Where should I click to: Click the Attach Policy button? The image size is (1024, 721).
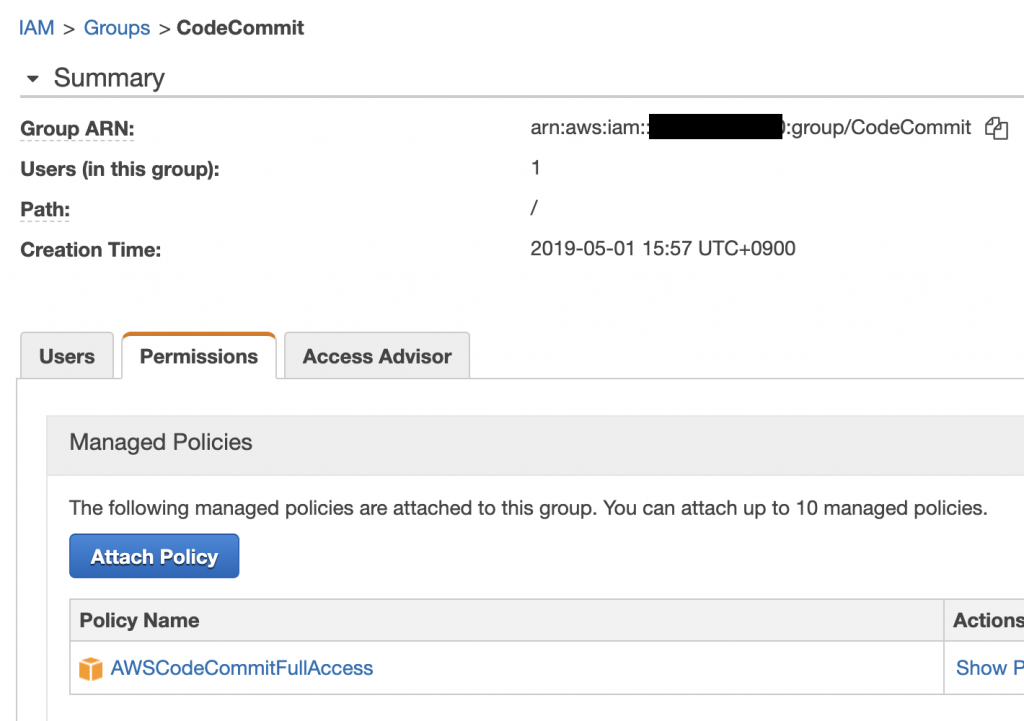click(154, 556)
